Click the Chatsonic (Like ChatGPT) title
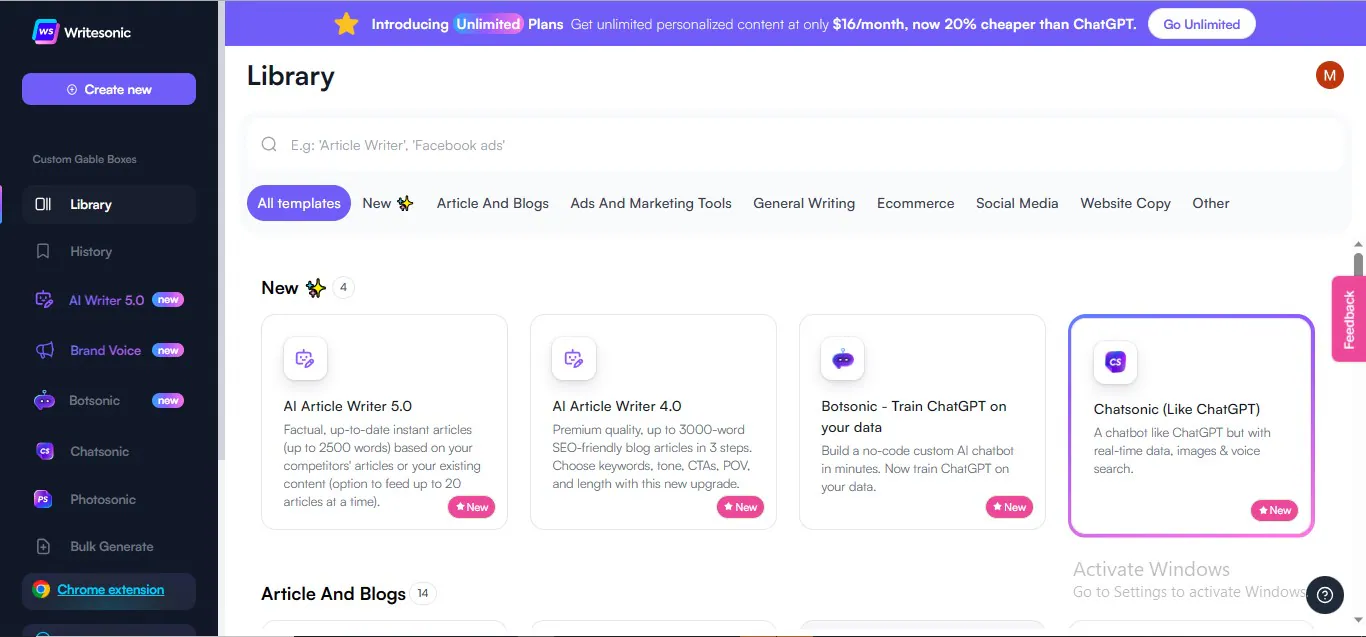The height and width of the screenshot is (637, 1366). point(1177,409)
